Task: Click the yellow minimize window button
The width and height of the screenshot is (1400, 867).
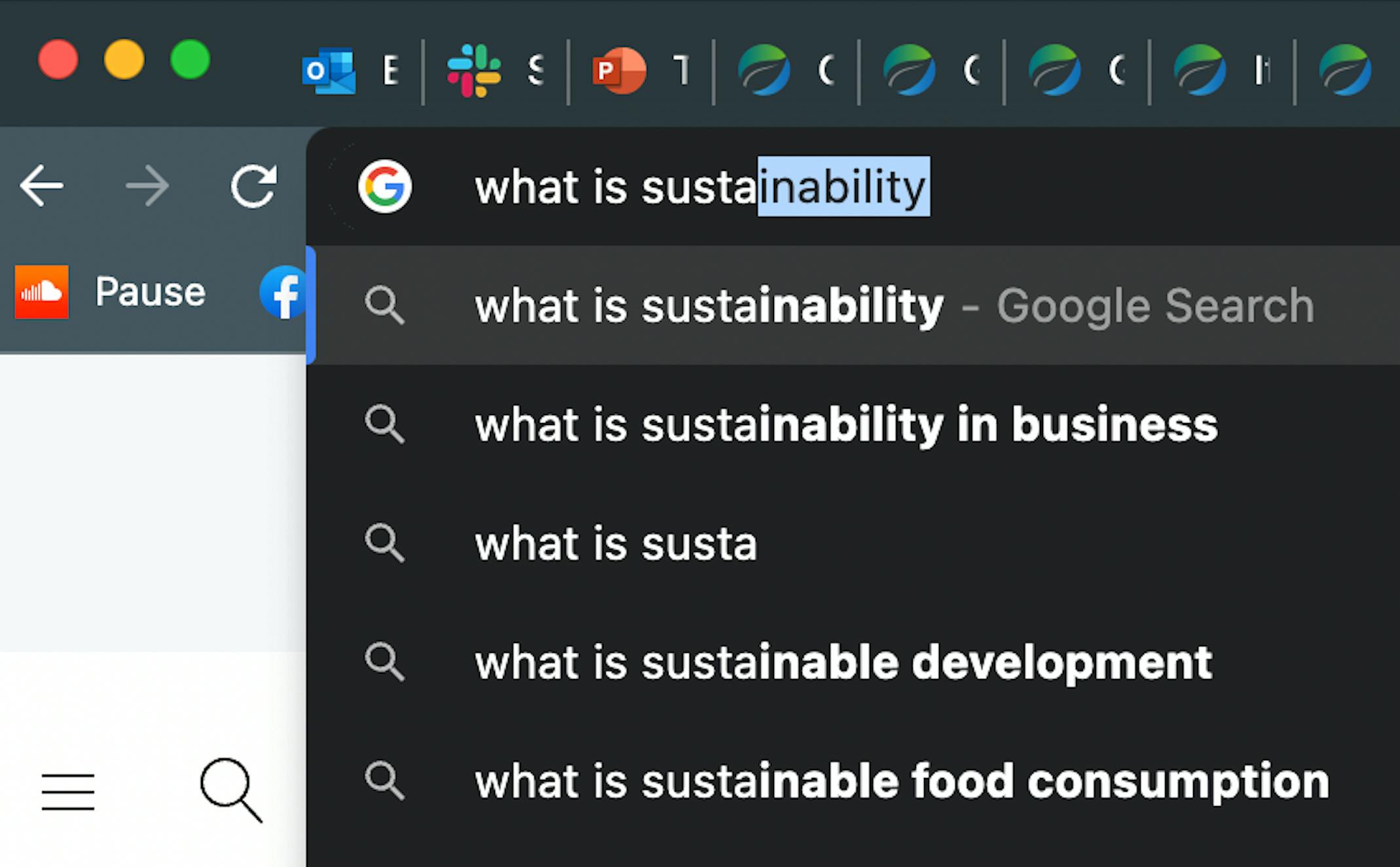Action: pos(124,60)
